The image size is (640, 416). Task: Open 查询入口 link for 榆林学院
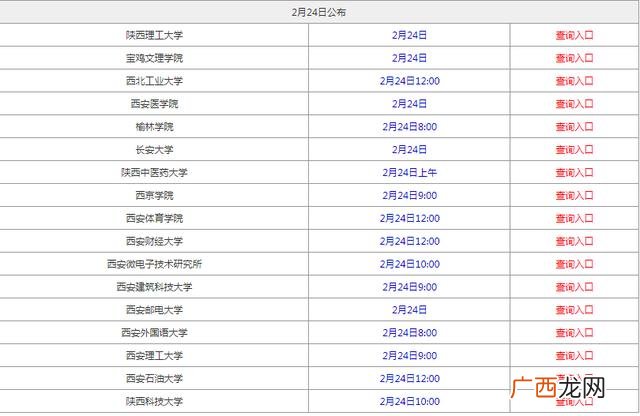(574, 127)
